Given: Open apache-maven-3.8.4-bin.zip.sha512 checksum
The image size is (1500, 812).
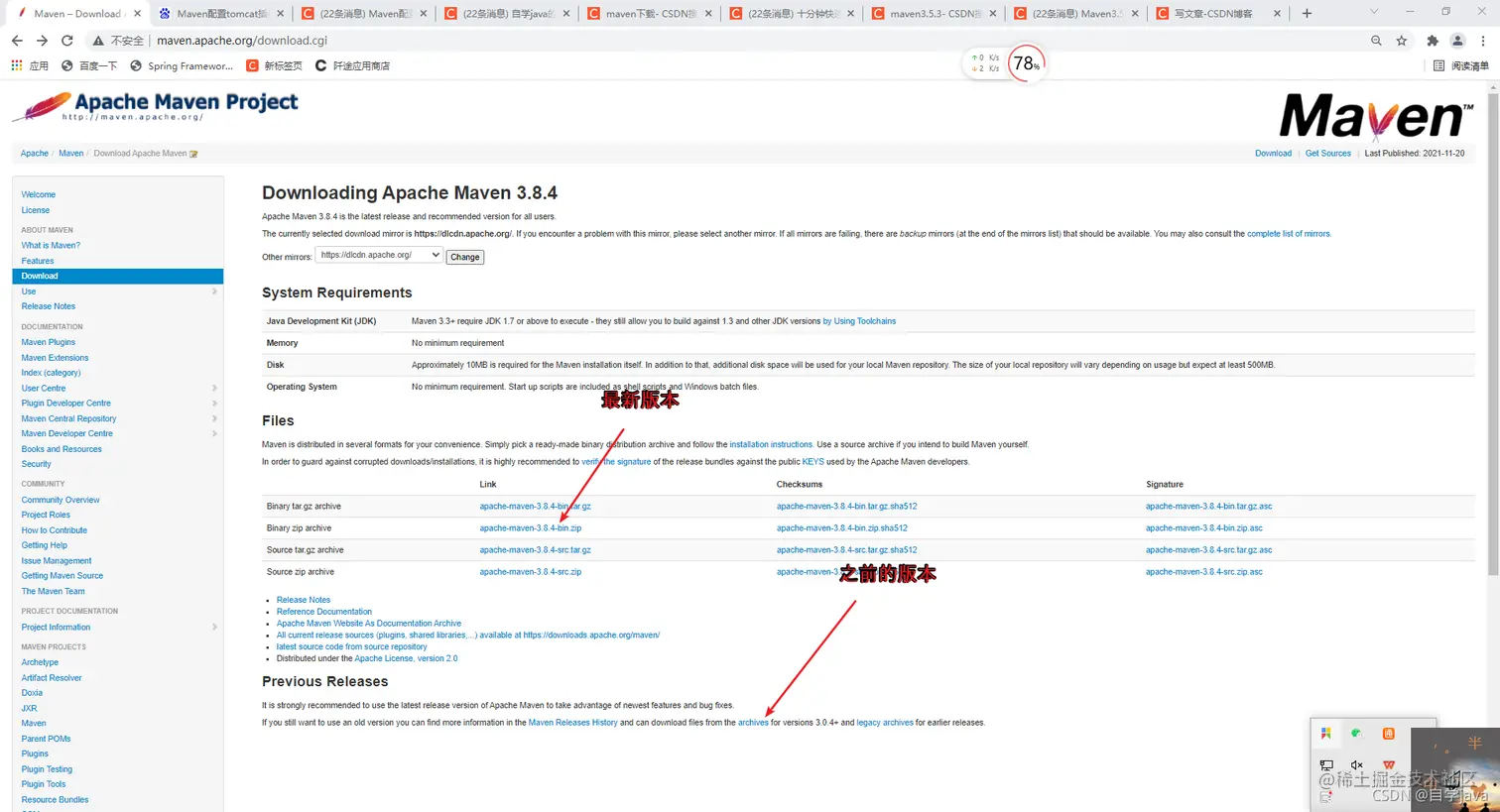Looking at the screenshot, I should click(x=842, y=528).
